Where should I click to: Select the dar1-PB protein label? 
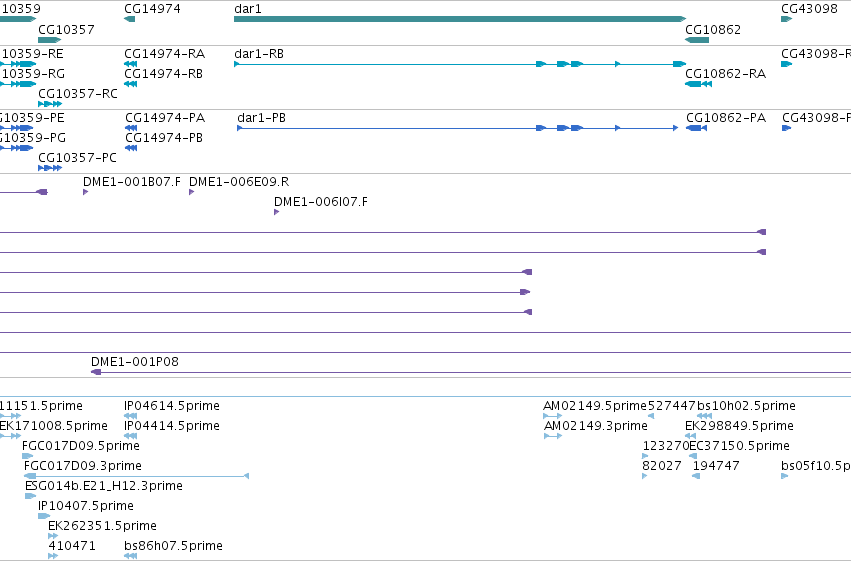pyautogui.click(x=262, y=118)
